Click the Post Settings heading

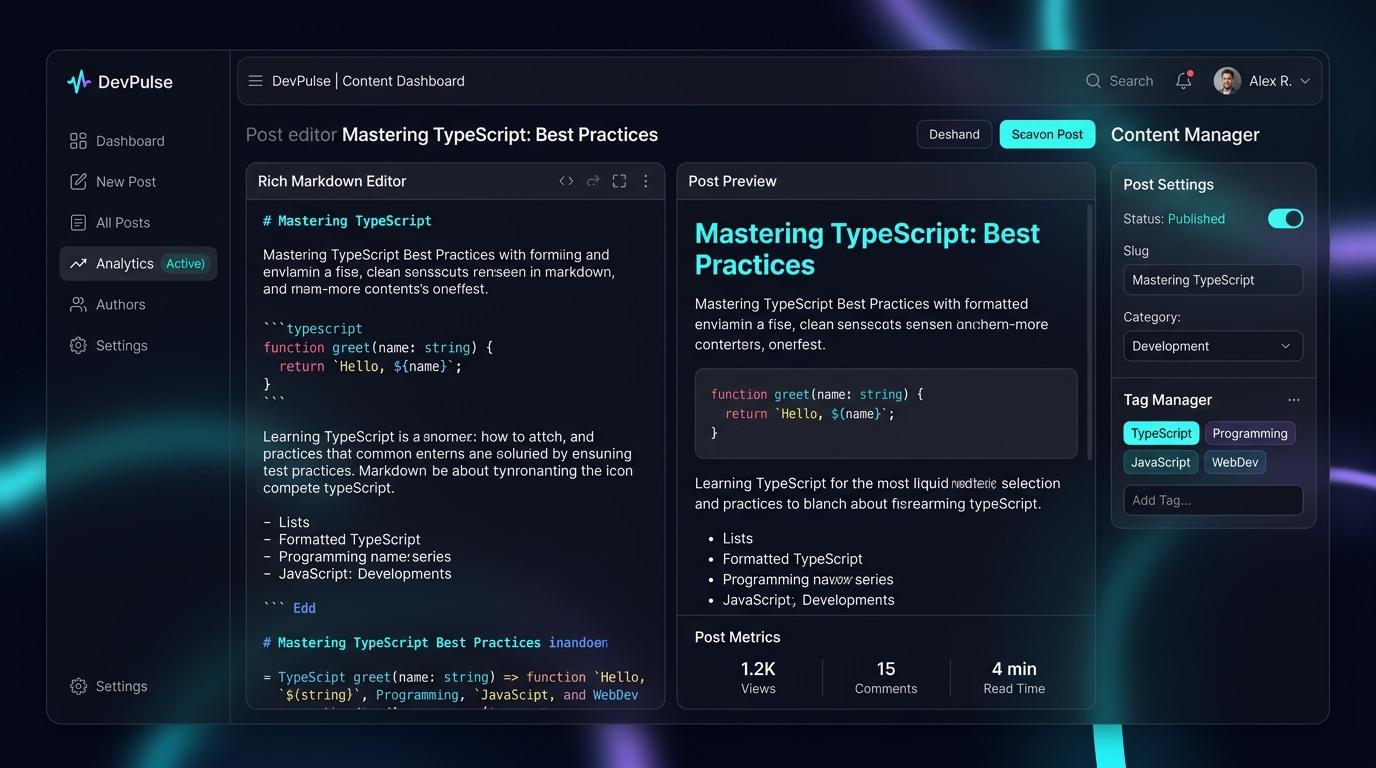(1168, 185)
